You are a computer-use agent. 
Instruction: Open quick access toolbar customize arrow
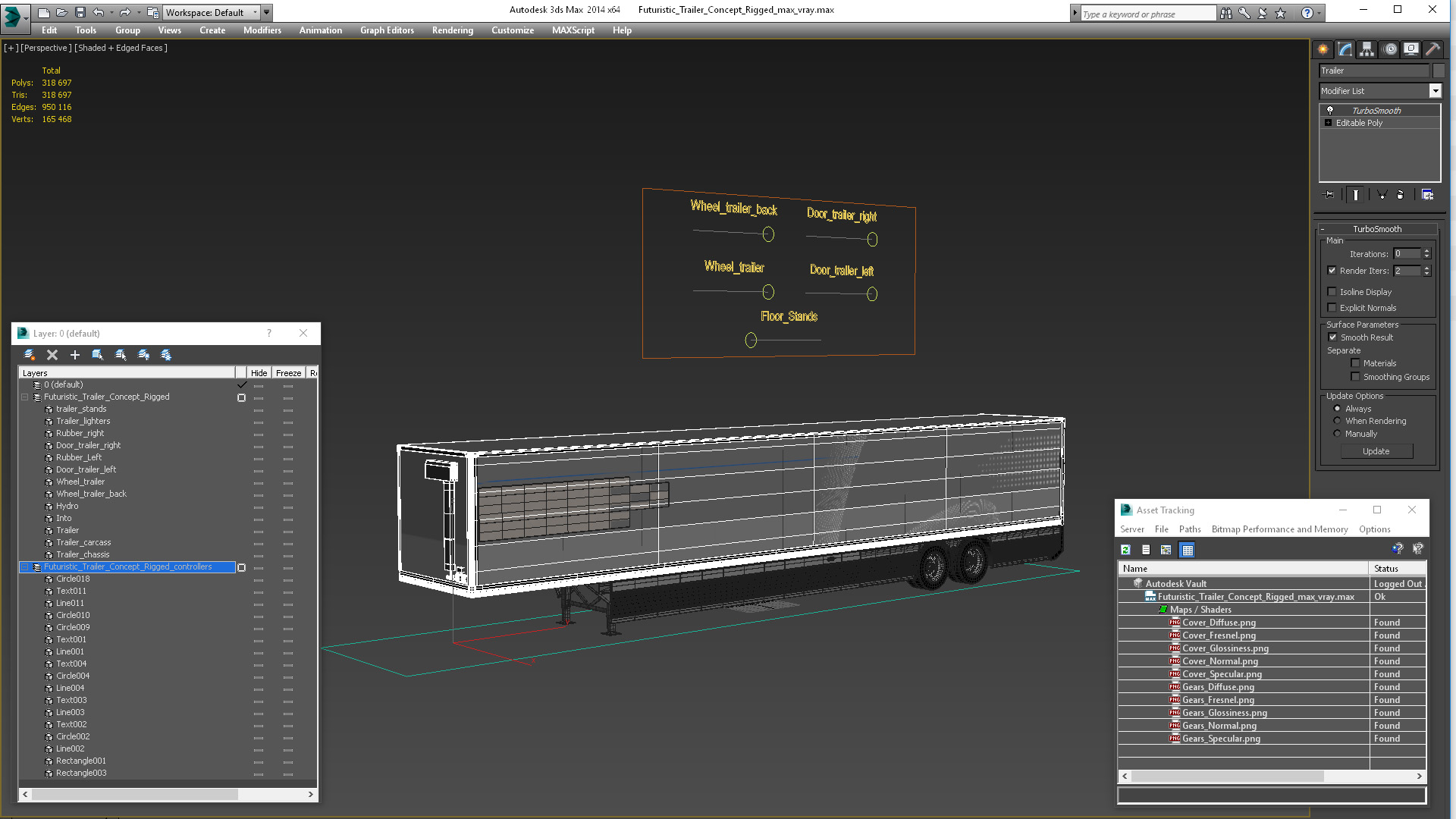[266, 12]
